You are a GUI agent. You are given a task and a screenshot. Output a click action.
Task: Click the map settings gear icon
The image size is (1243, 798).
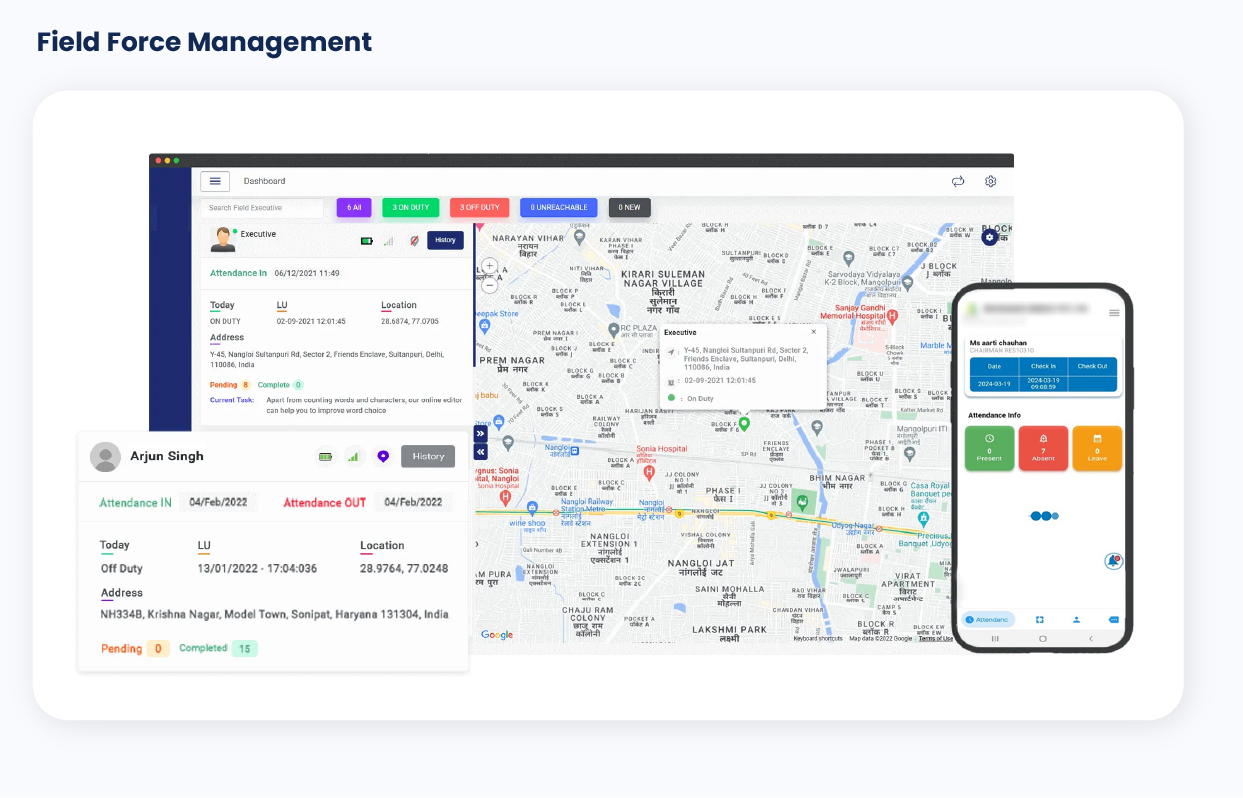click(x=989, y=237)
